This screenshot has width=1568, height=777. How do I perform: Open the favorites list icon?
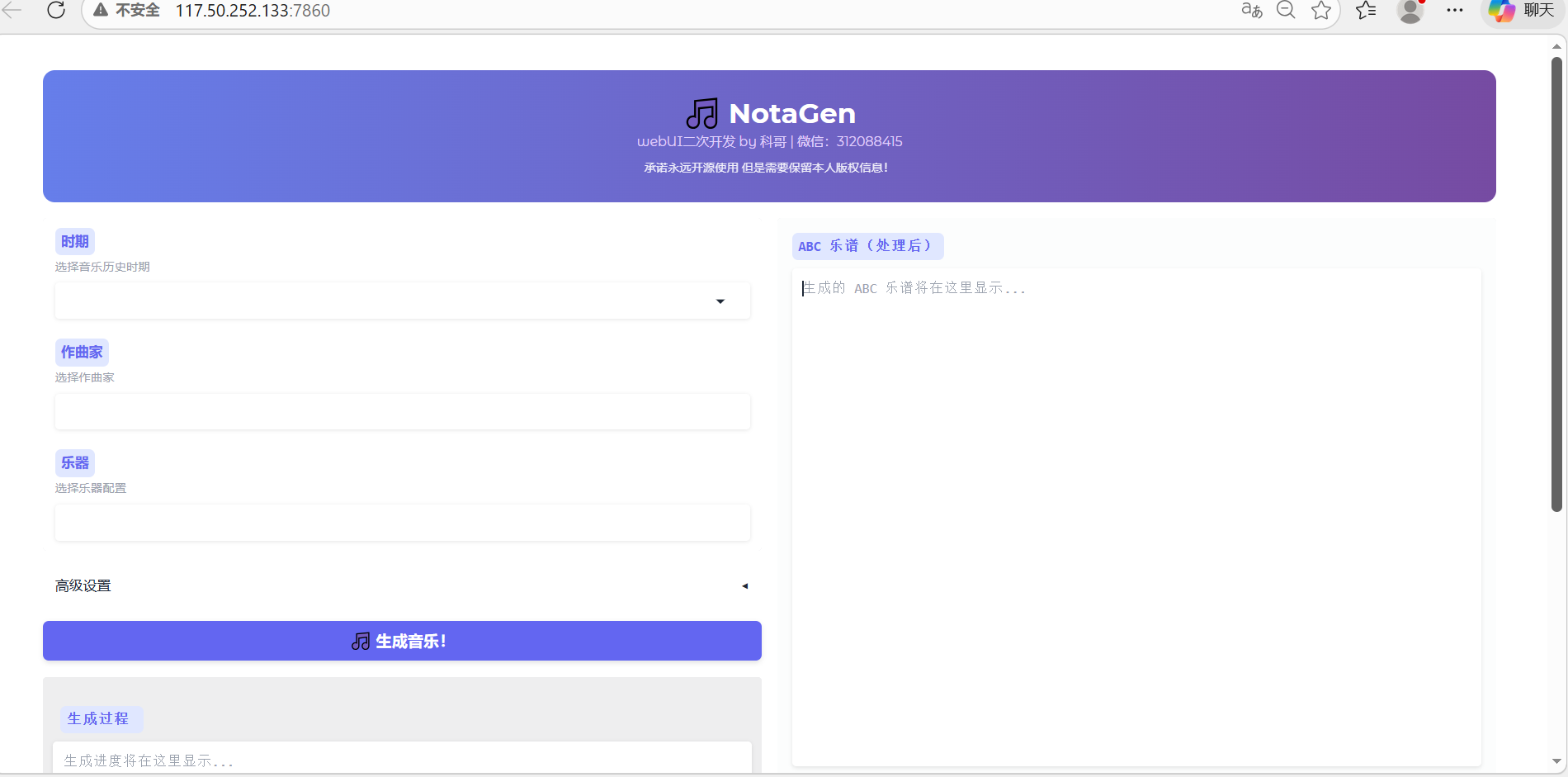click(x=1366, y=11)
